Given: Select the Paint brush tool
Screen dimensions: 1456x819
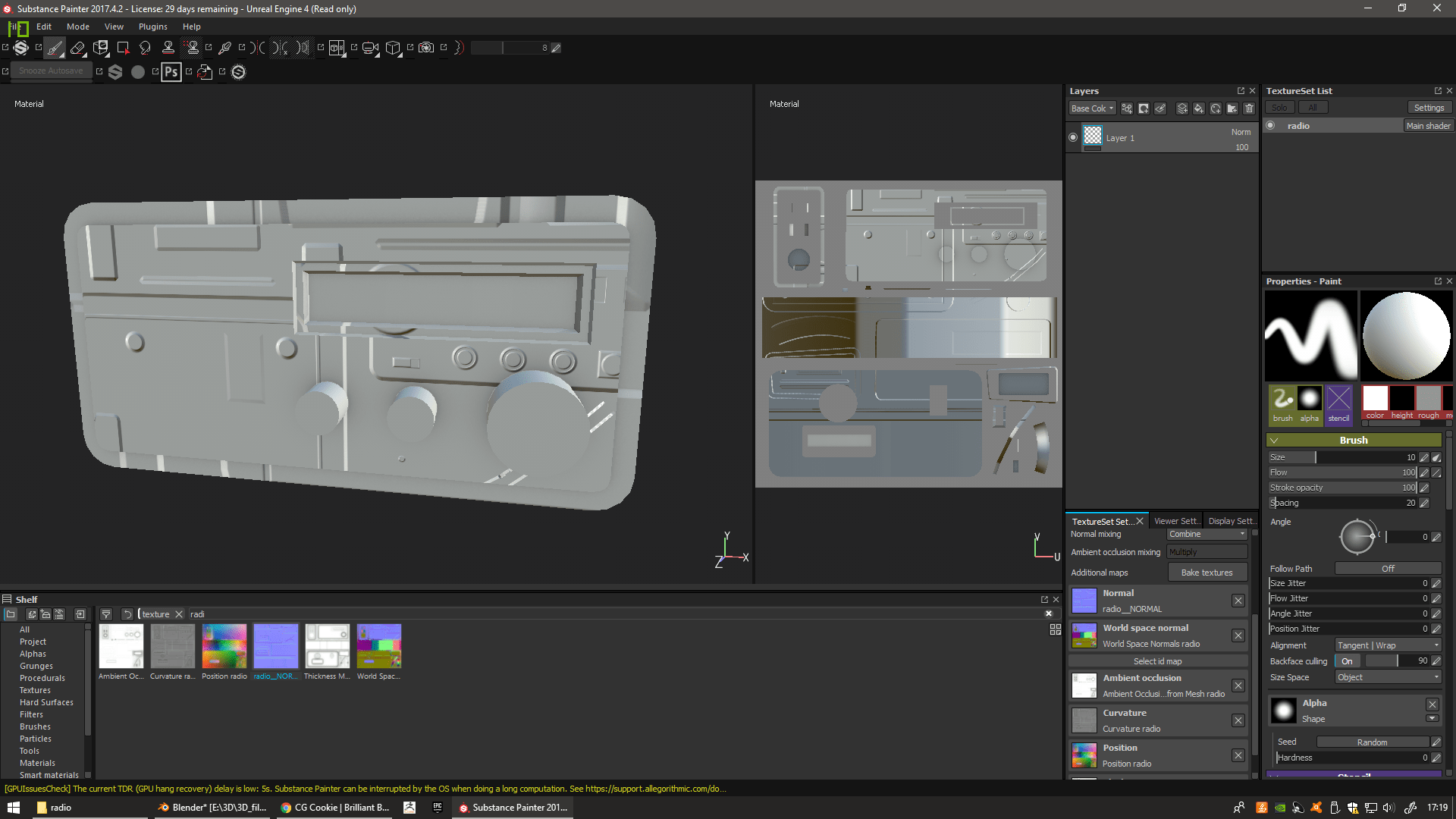Looking at the screenshot, I should 55,48.
